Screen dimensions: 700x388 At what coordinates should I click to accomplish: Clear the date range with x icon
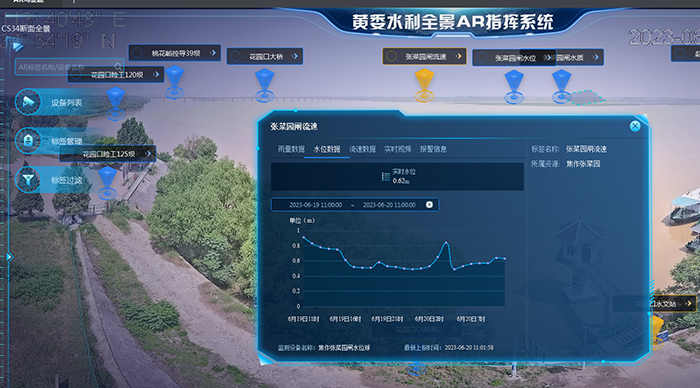click(429, 204)
